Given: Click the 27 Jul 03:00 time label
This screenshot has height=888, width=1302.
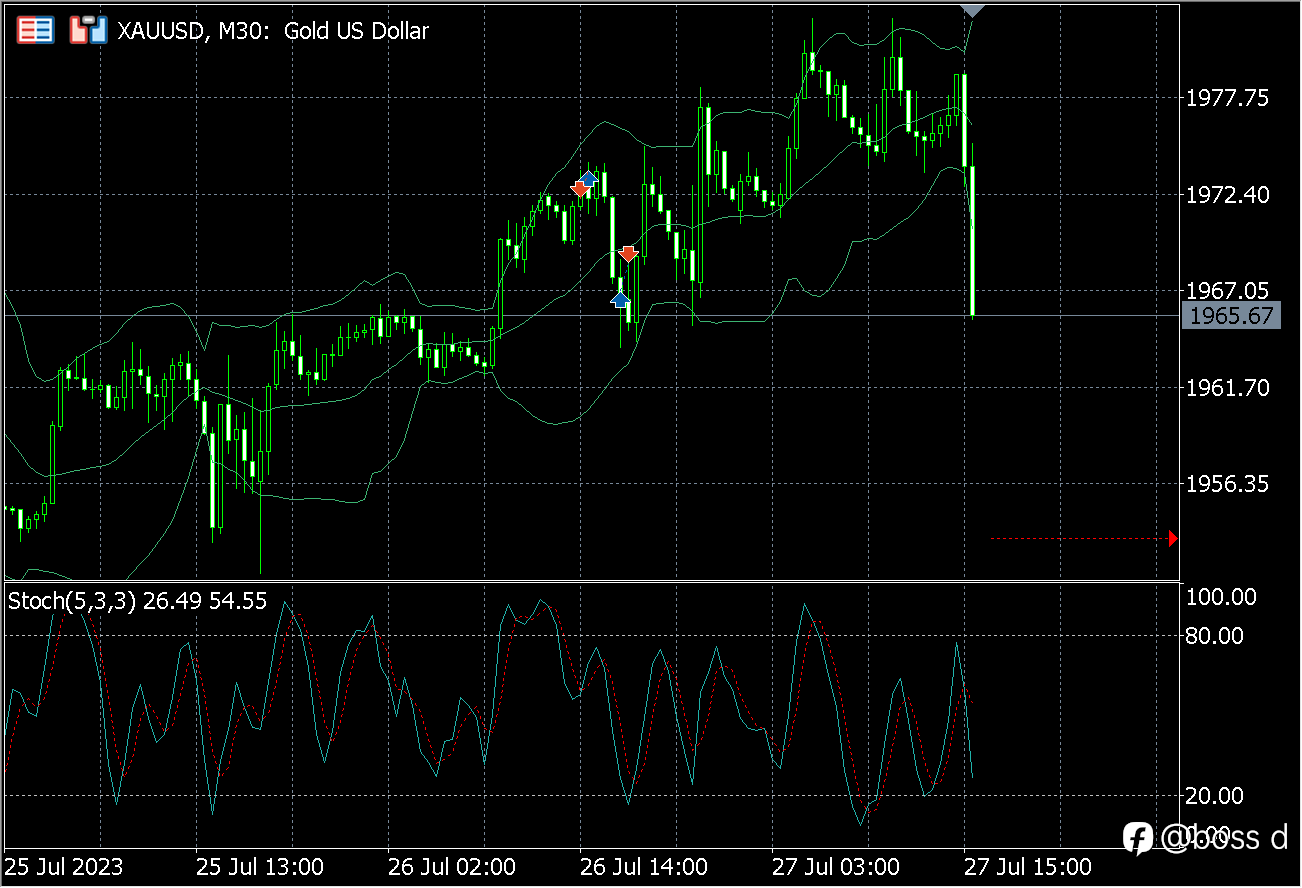Looking at the screenshot, I should (x=835, y=866).
